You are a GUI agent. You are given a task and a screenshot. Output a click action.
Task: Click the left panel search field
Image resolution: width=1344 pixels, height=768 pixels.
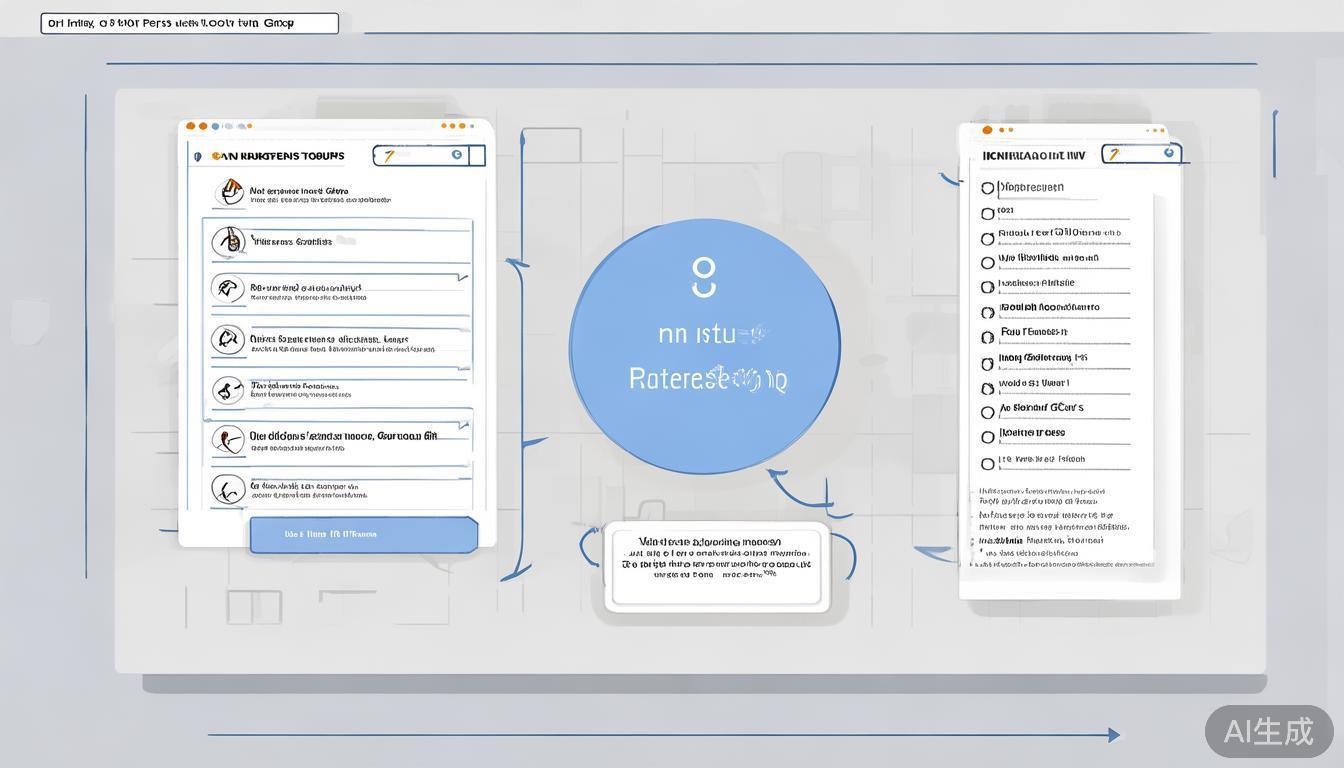[422, 155]
